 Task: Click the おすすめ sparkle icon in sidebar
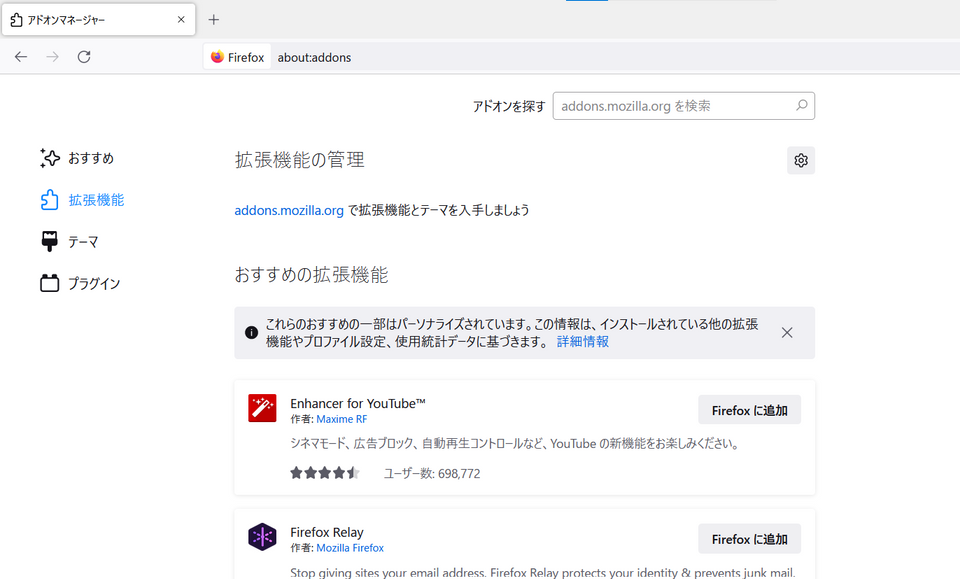(x=50, y=158)
